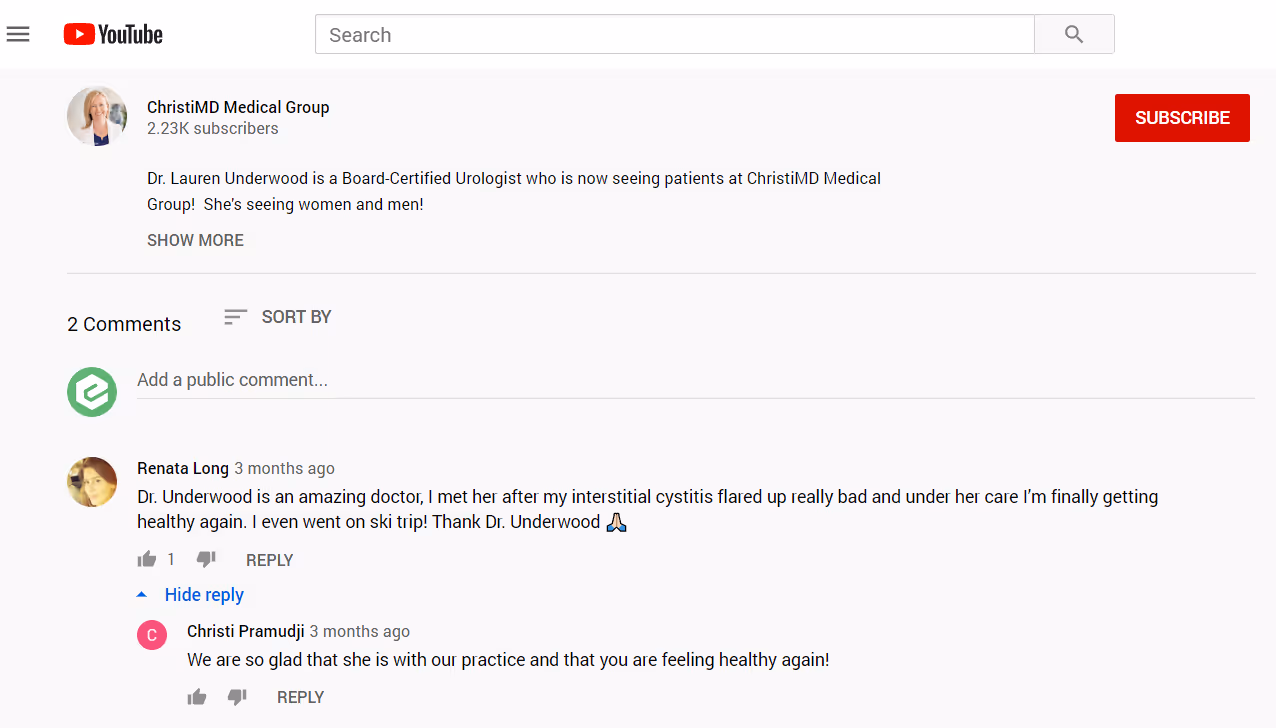Dislike Renata Long's comment

pos(206,559)
